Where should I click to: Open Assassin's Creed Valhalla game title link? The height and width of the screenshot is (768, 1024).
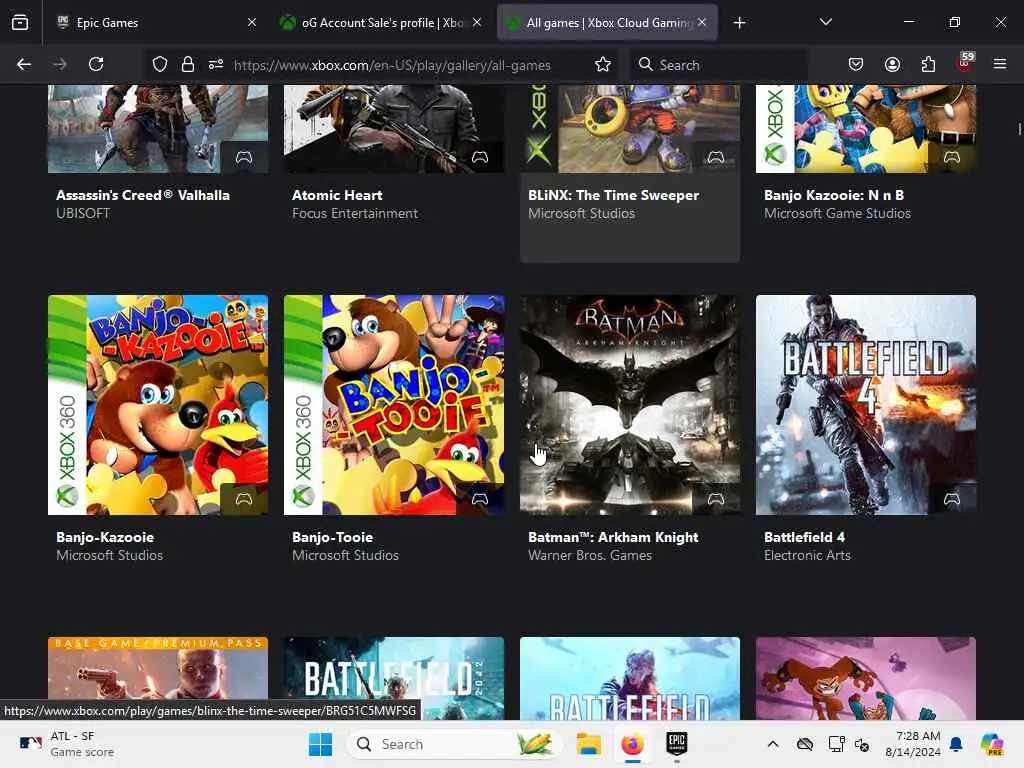click(x=143, y=195)
